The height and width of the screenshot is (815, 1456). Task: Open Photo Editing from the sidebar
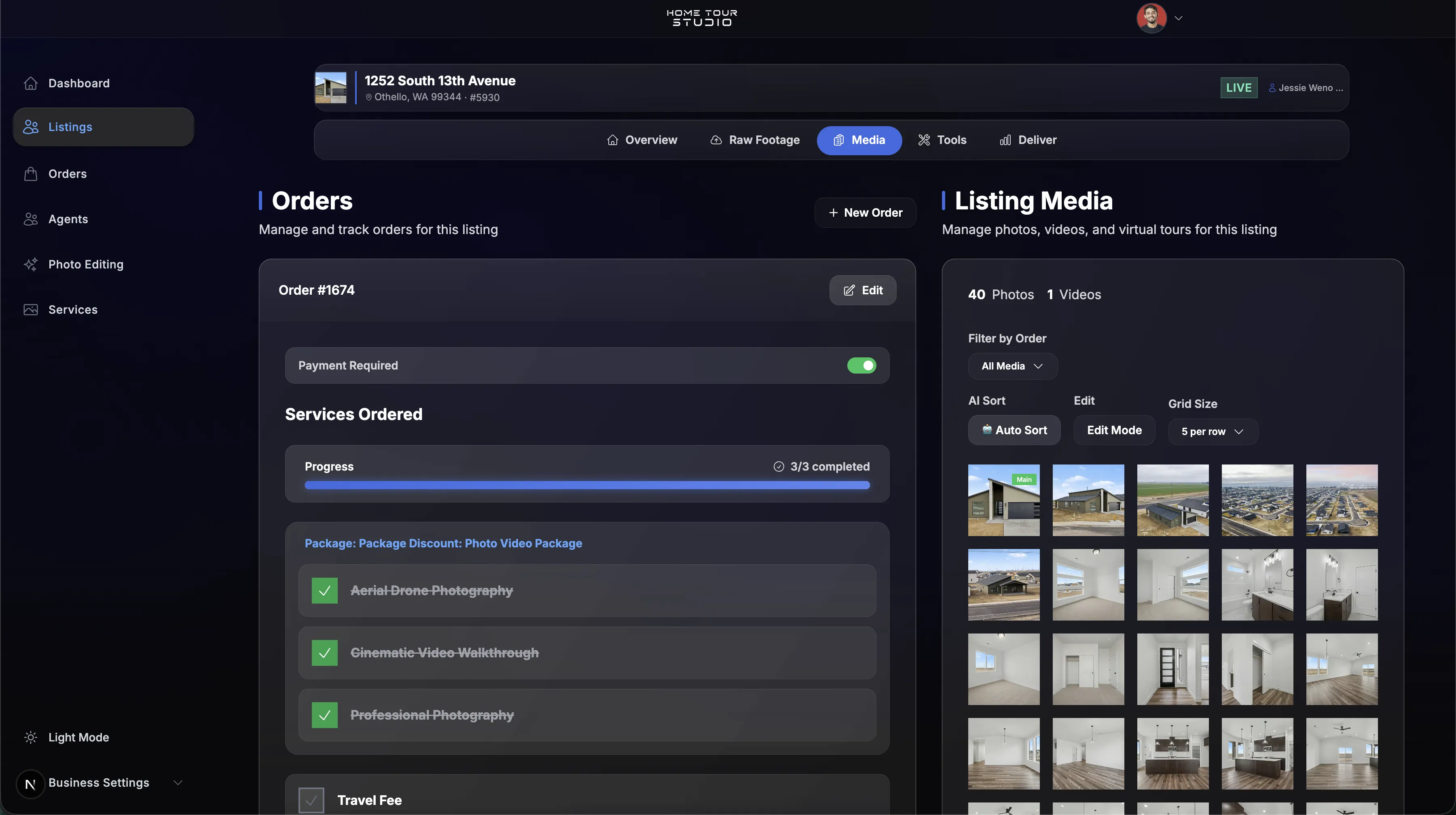tap(32, 264)
